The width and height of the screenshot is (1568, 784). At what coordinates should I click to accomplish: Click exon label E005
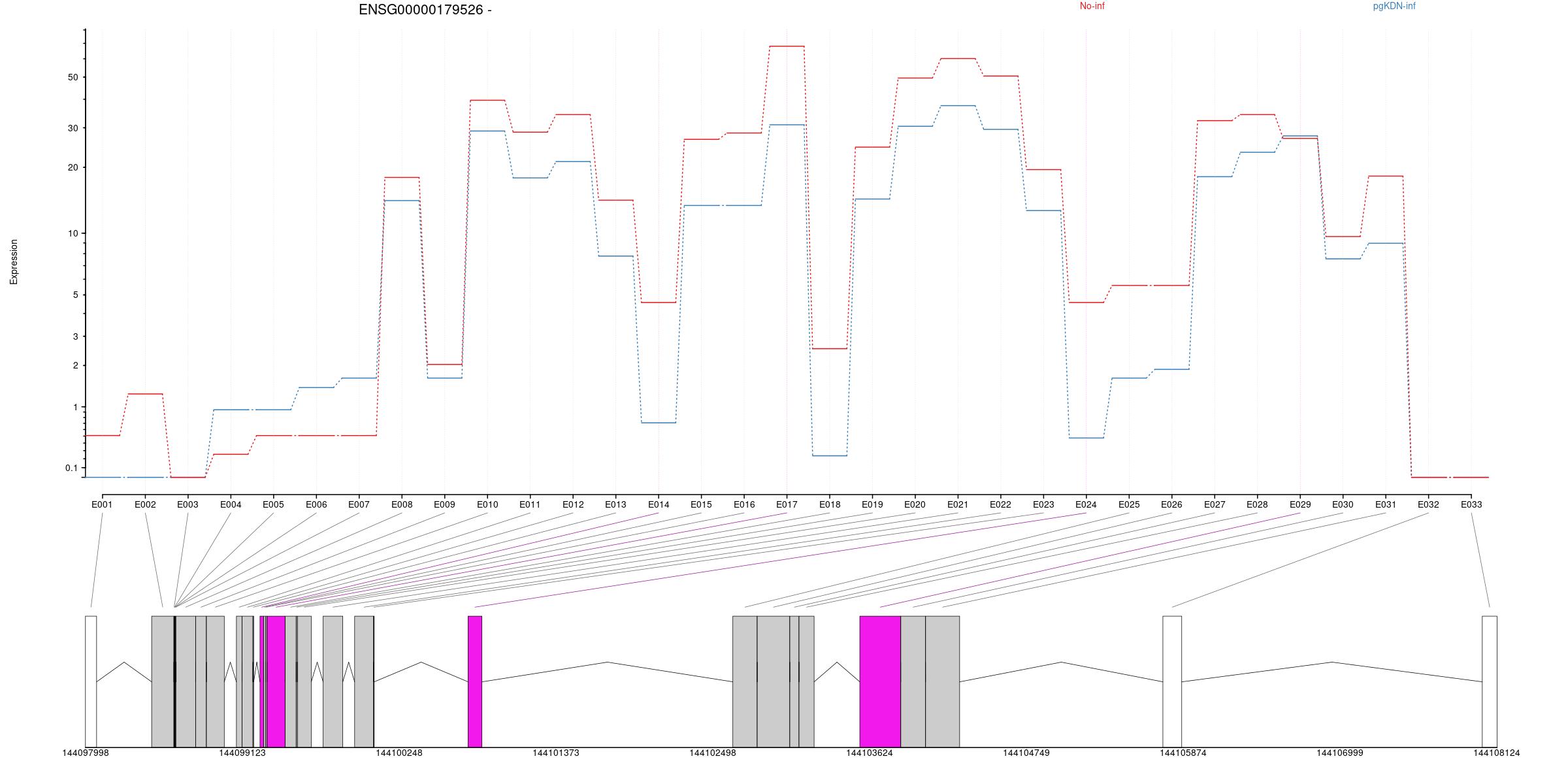click(273, 504)
